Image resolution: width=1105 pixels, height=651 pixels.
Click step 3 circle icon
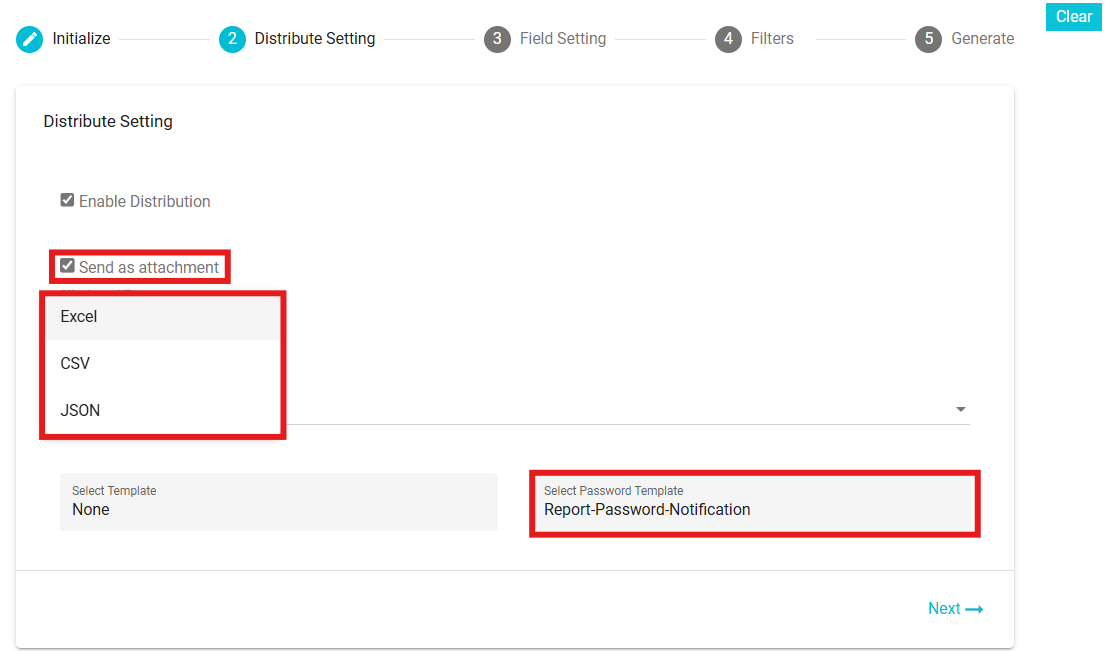coord(497,39)
